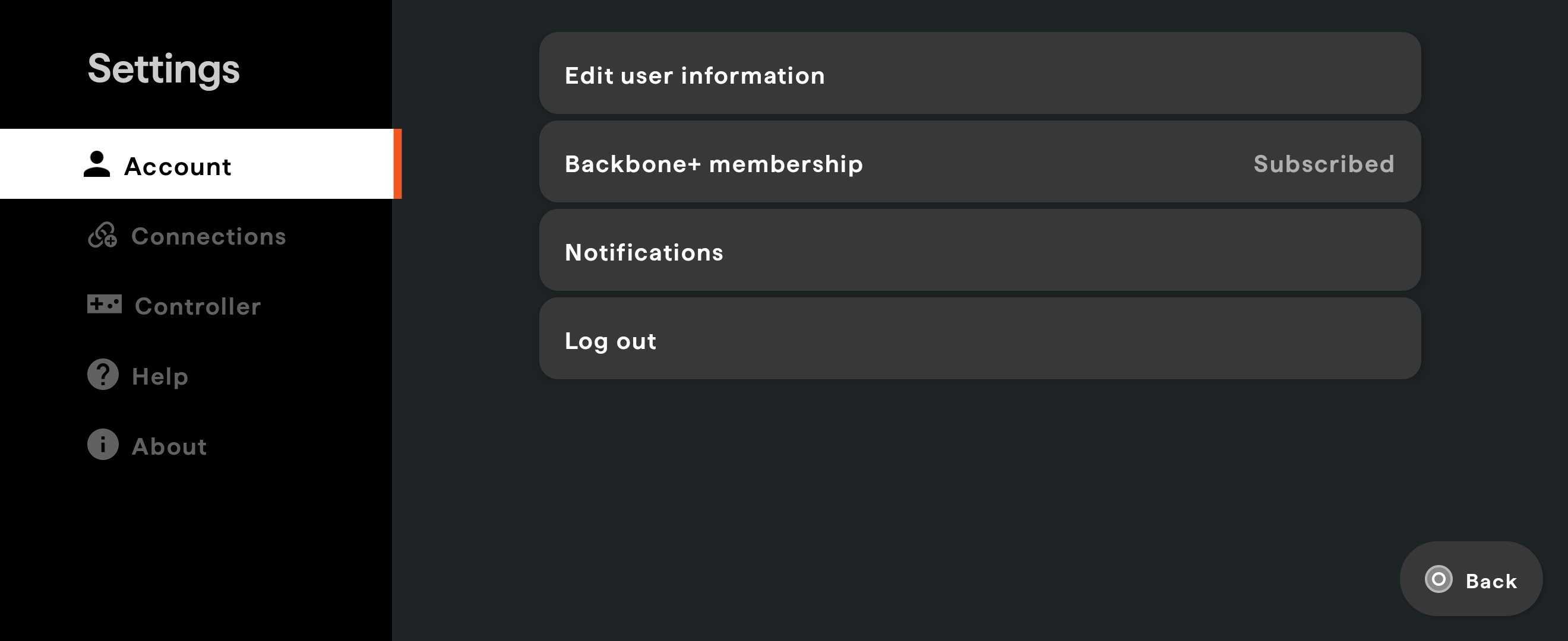Click the Subscribed status label

point(1323,163)
